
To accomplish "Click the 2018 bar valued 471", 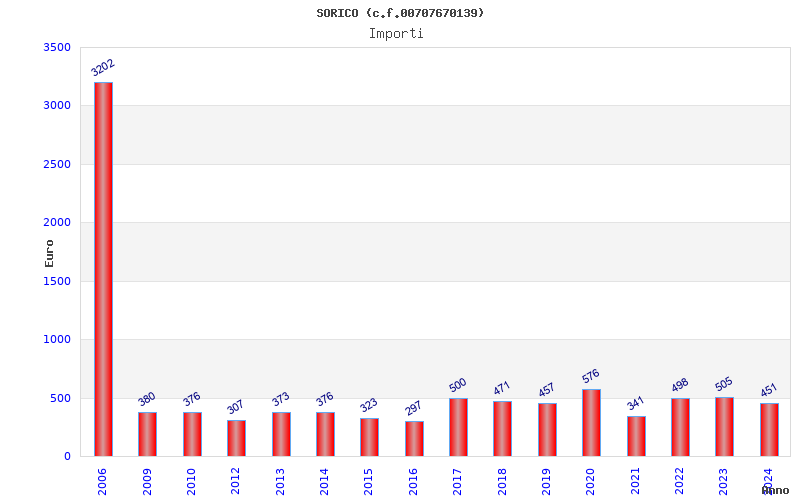I will tap(503, 429).
